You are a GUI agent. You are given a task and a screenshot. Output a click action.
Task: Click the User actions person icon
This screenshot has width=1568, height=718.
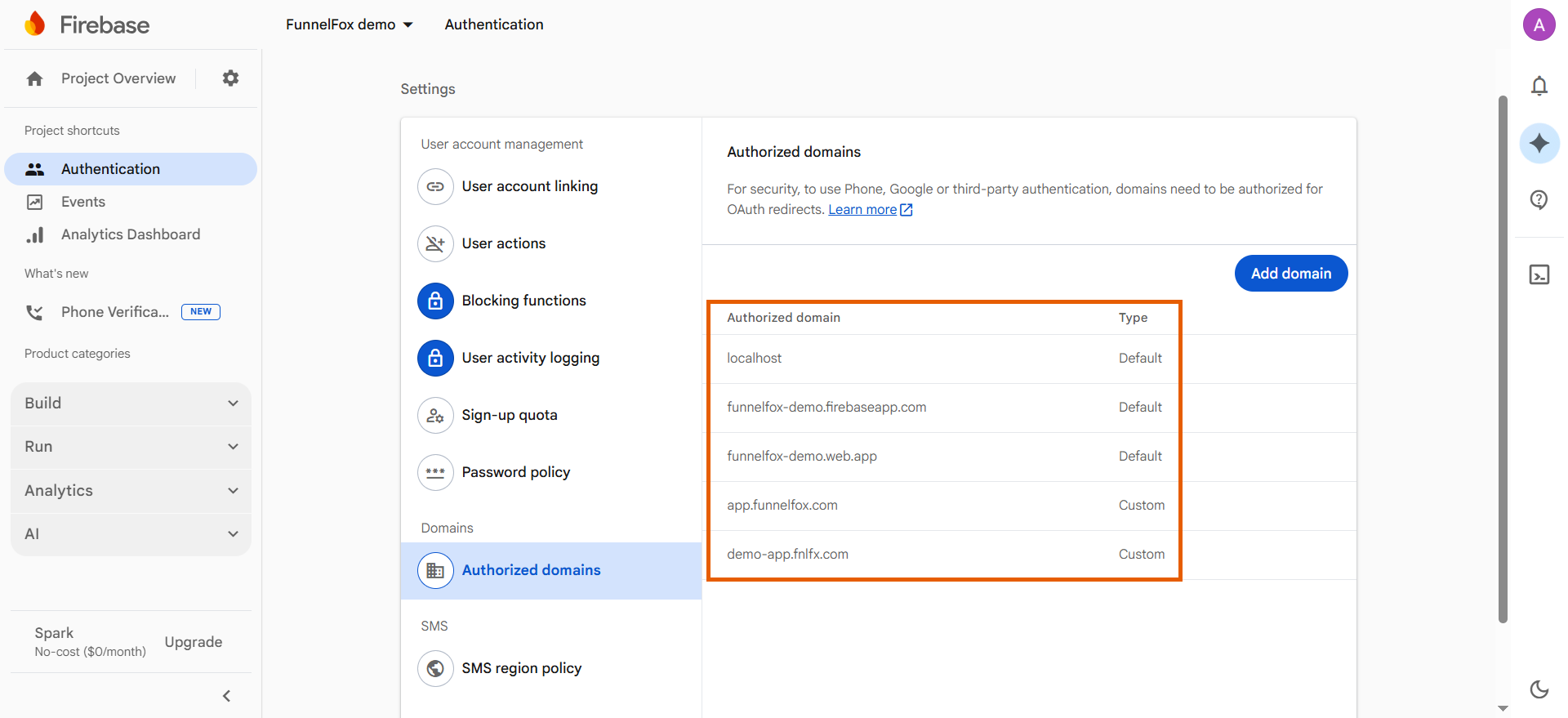coord(435,243)
